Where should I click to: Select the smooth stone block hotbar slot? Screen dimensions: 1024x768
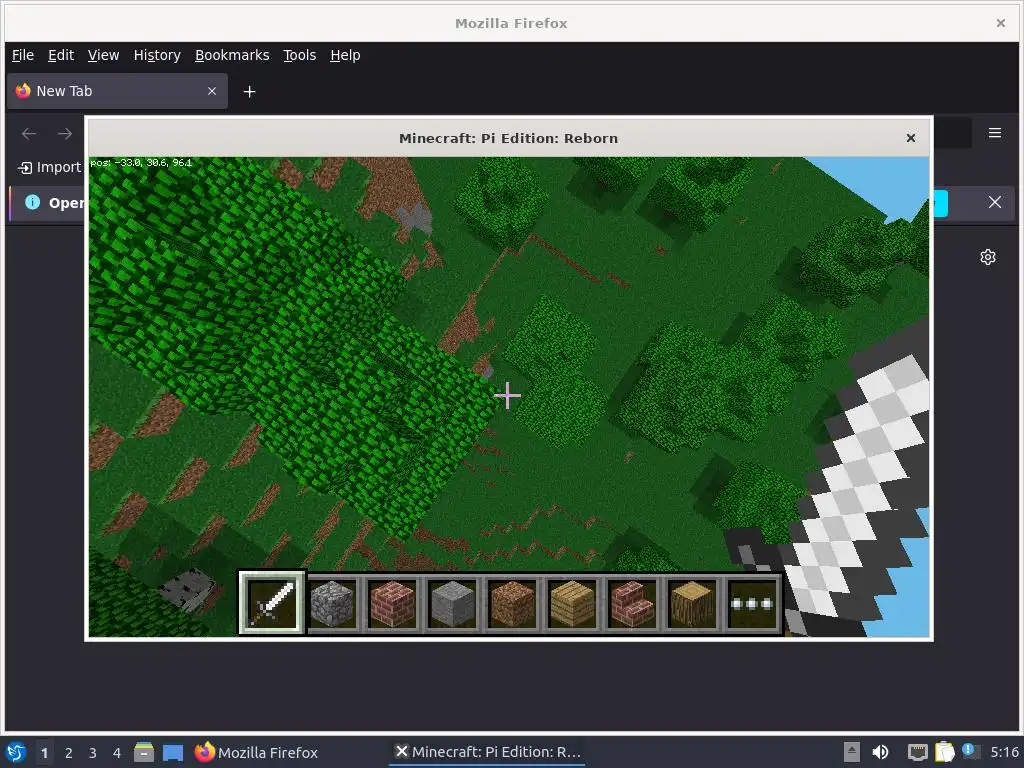point(452,603)
